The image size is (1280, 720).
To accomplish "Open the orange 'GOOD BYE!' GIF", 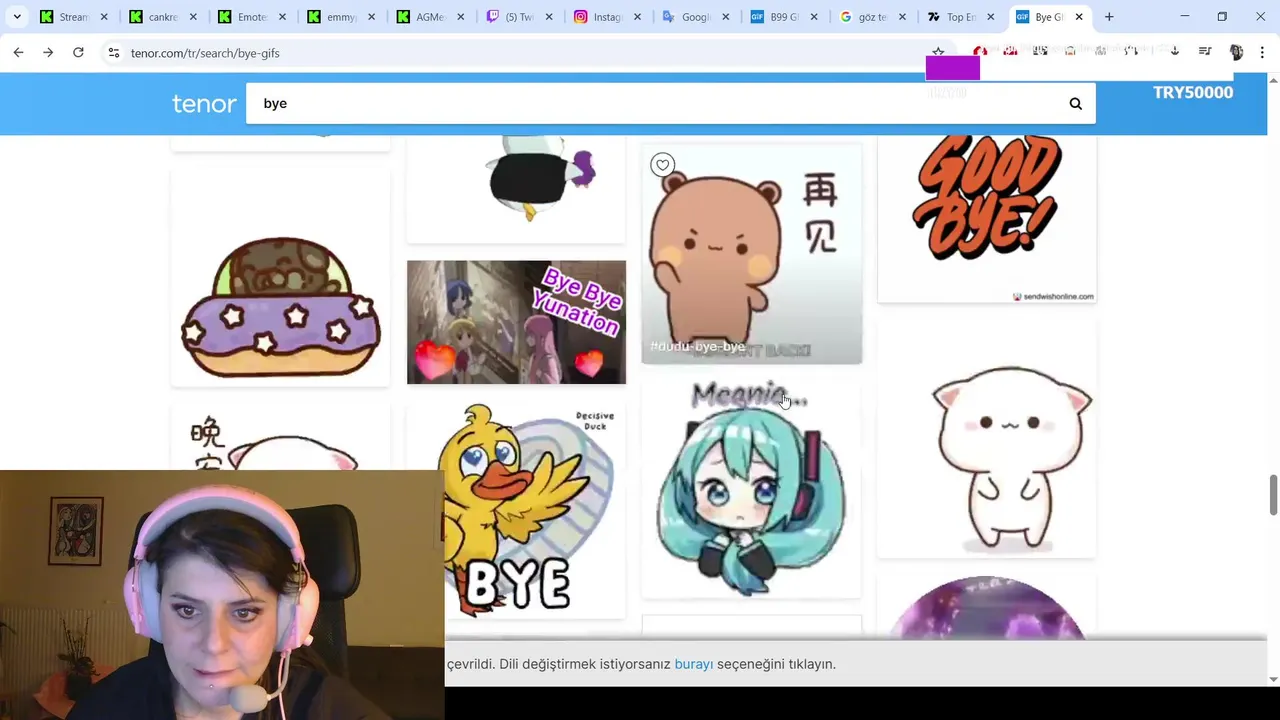I will (987, 218).
